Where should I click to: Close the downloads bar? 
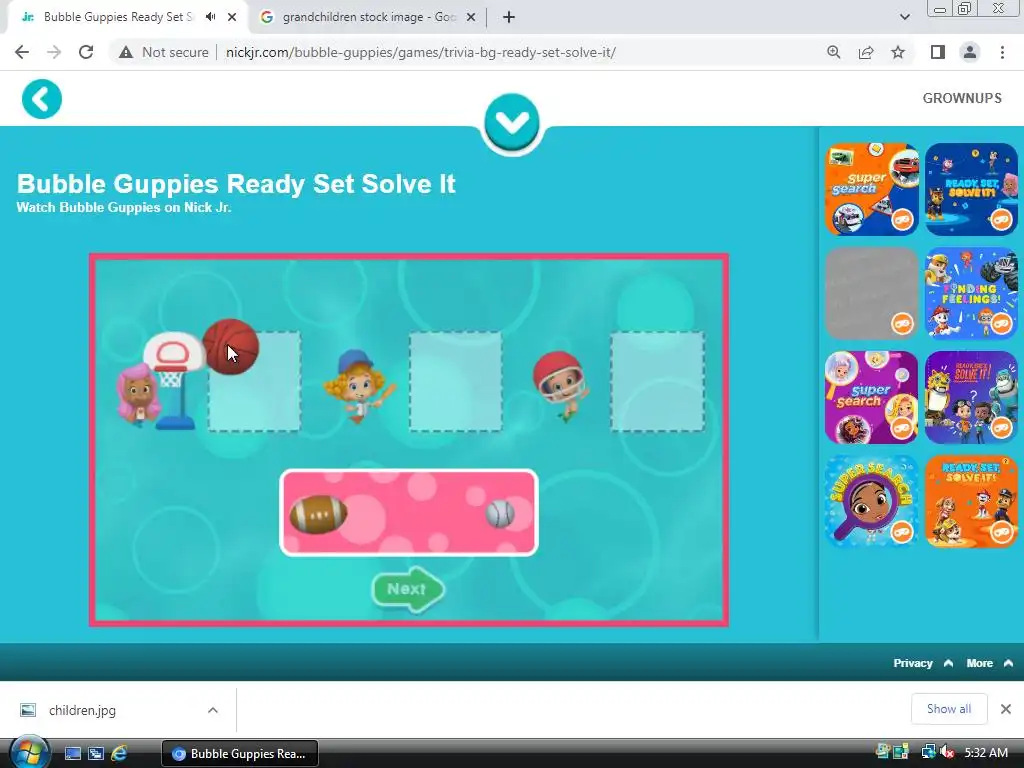click(x=1006, y=709)
